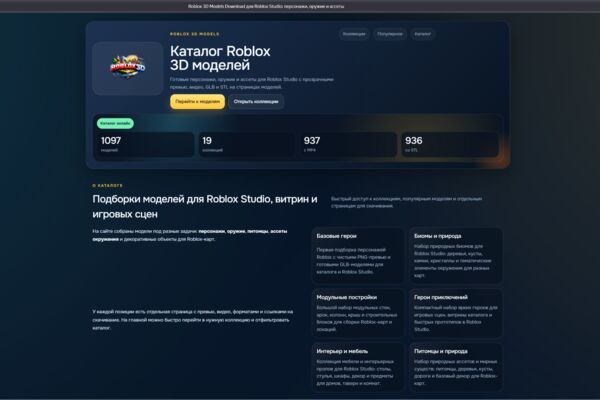Open the Каталог nav pill
600x400 pixels.
(422, 34)
